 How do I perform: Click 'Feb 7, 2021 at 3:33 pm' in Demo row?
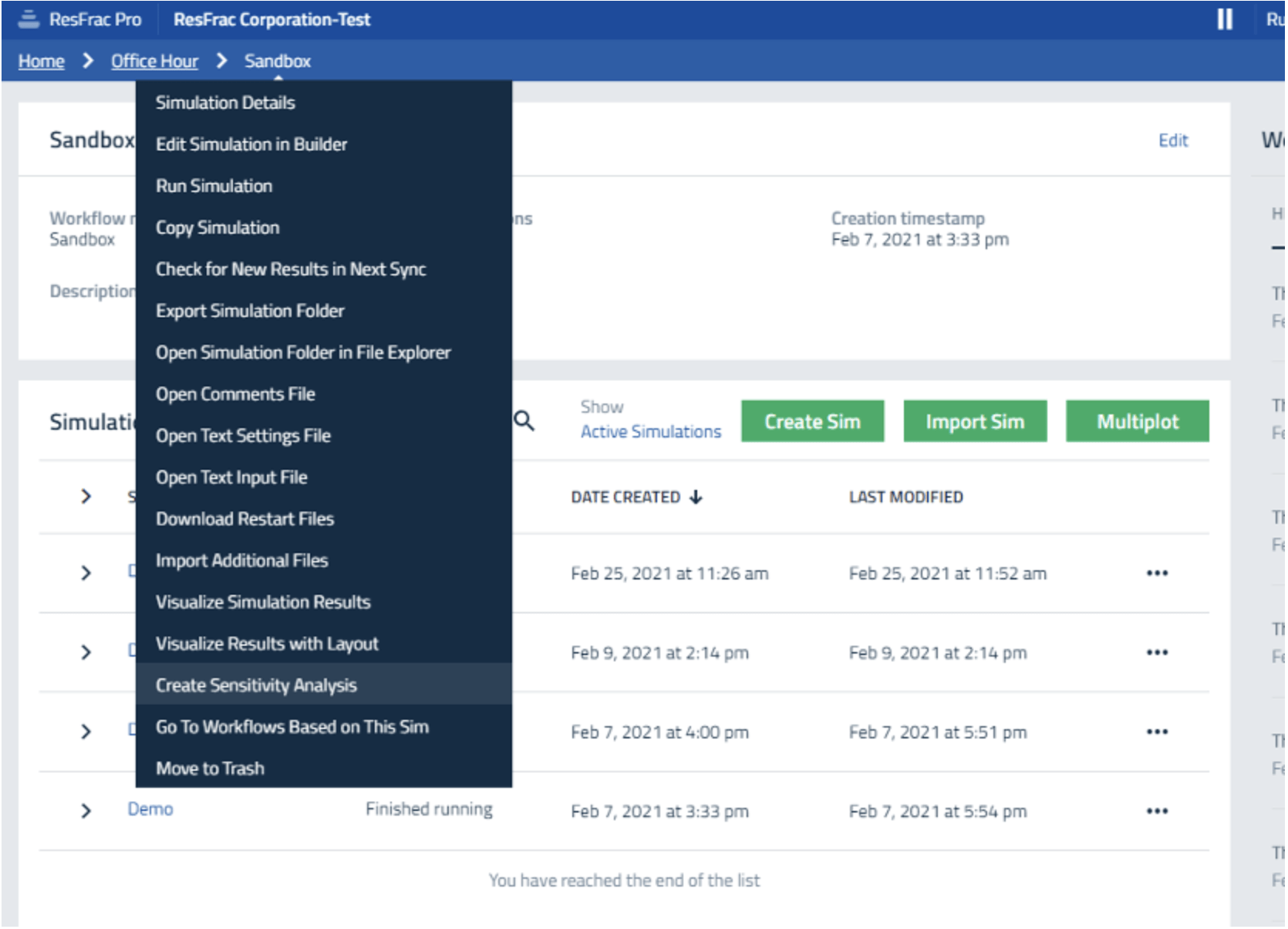[x=659, y=811]
